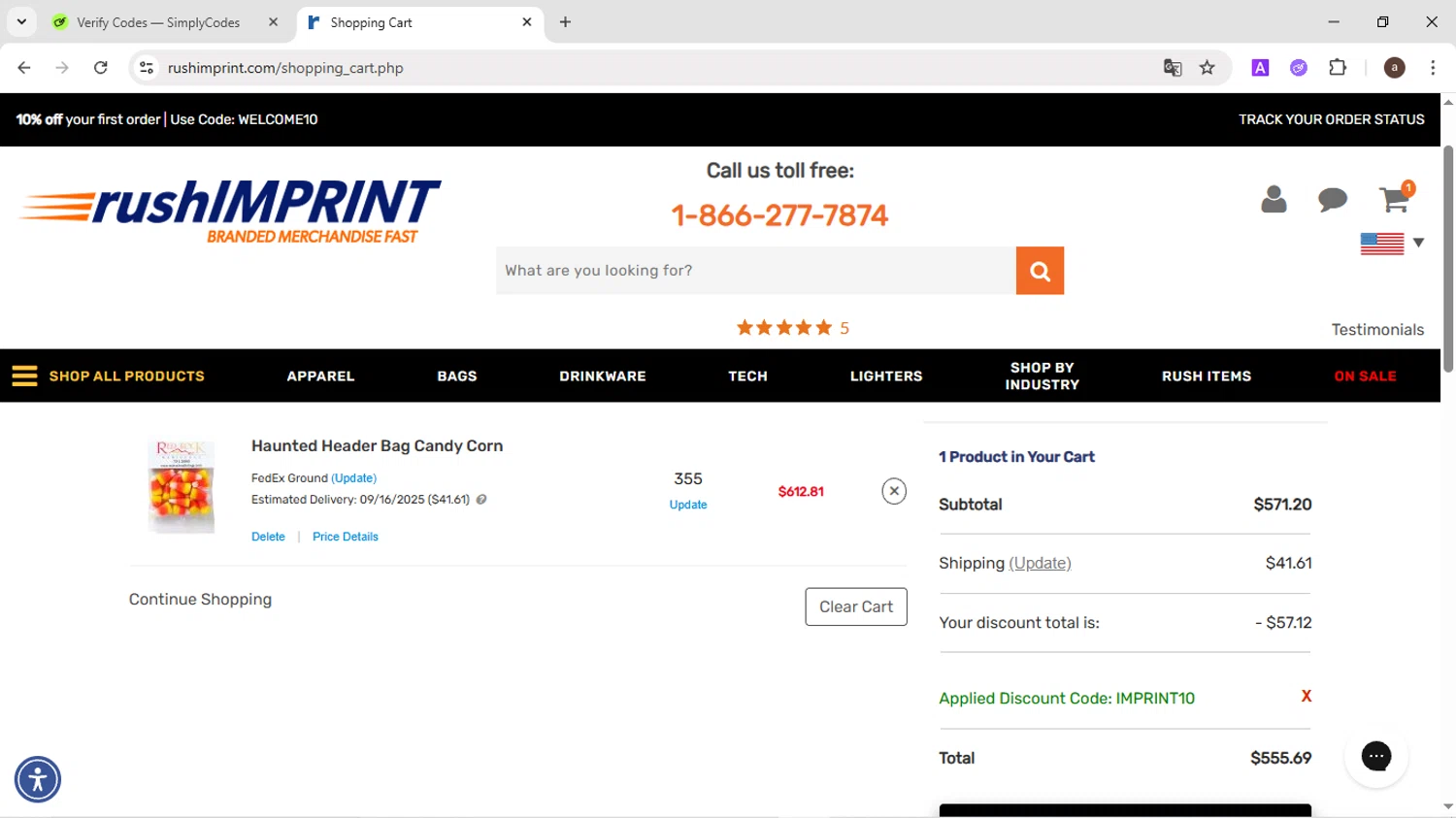This screenshot has width=1456, height=818.
Task: Click the rushIMPRINT logo
Action: pyautogui.click(x=230, y=211)
